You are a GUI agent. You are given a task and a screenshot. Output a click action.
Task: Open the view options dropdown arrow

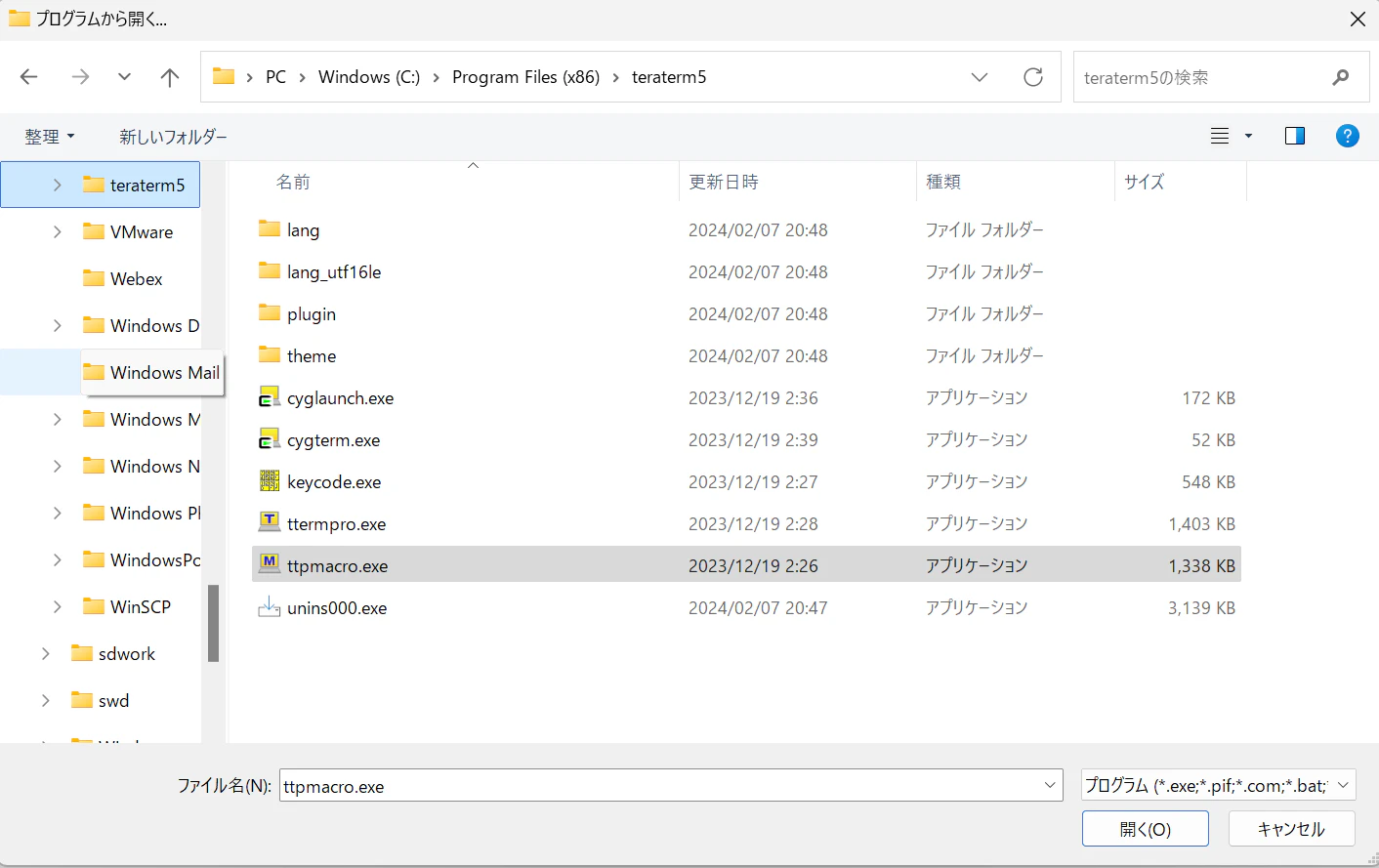point(1248,136)
